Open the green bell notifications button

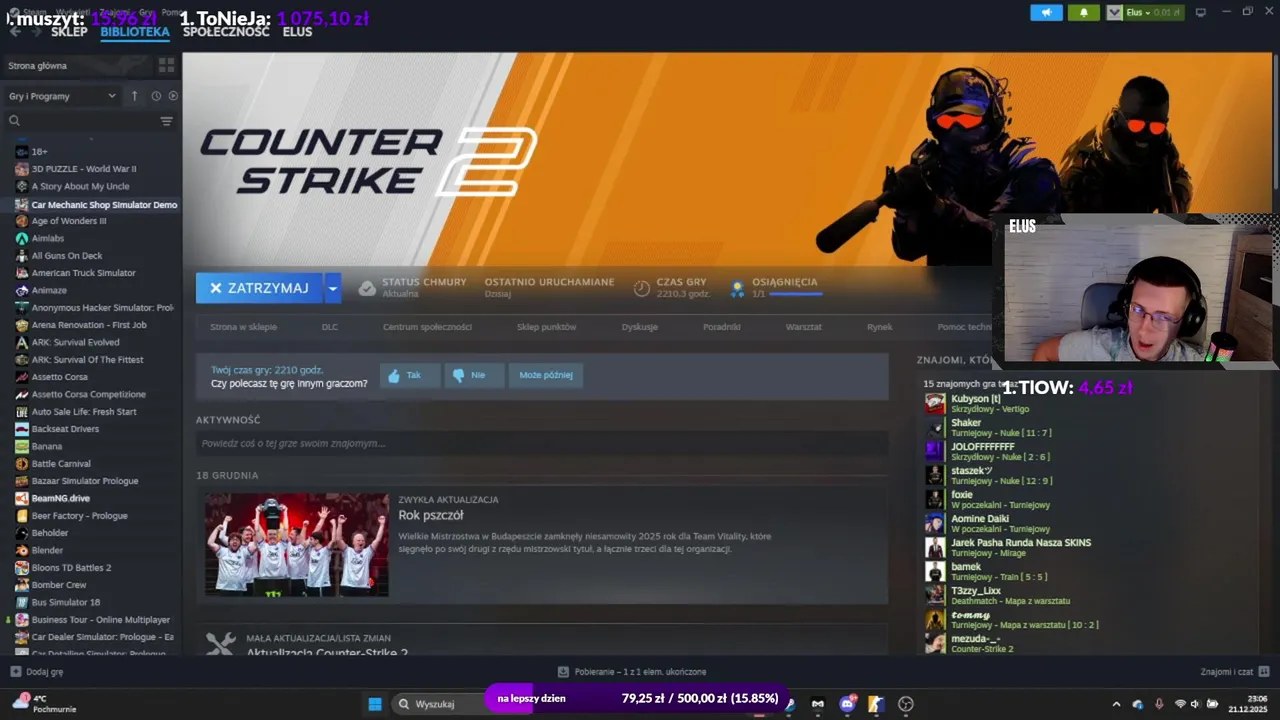[1083, 12]
